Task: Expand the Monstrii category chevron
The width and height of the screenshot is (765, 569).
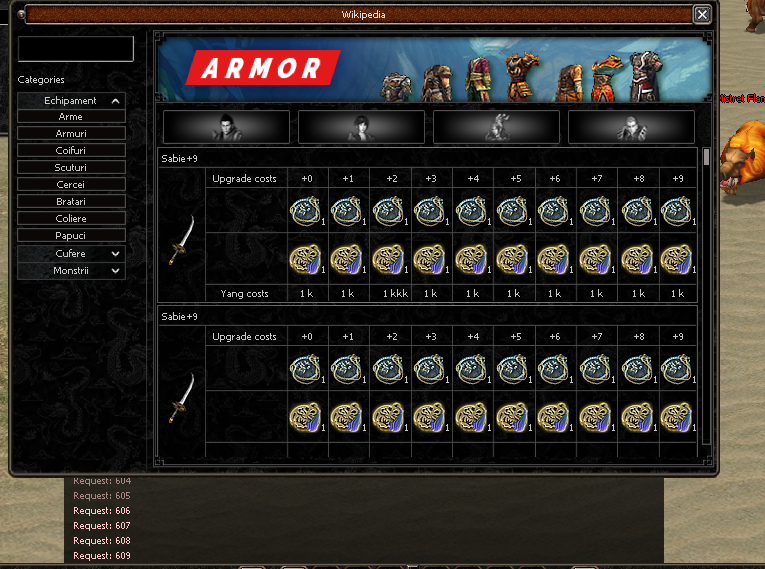Action: coord(115,271)
